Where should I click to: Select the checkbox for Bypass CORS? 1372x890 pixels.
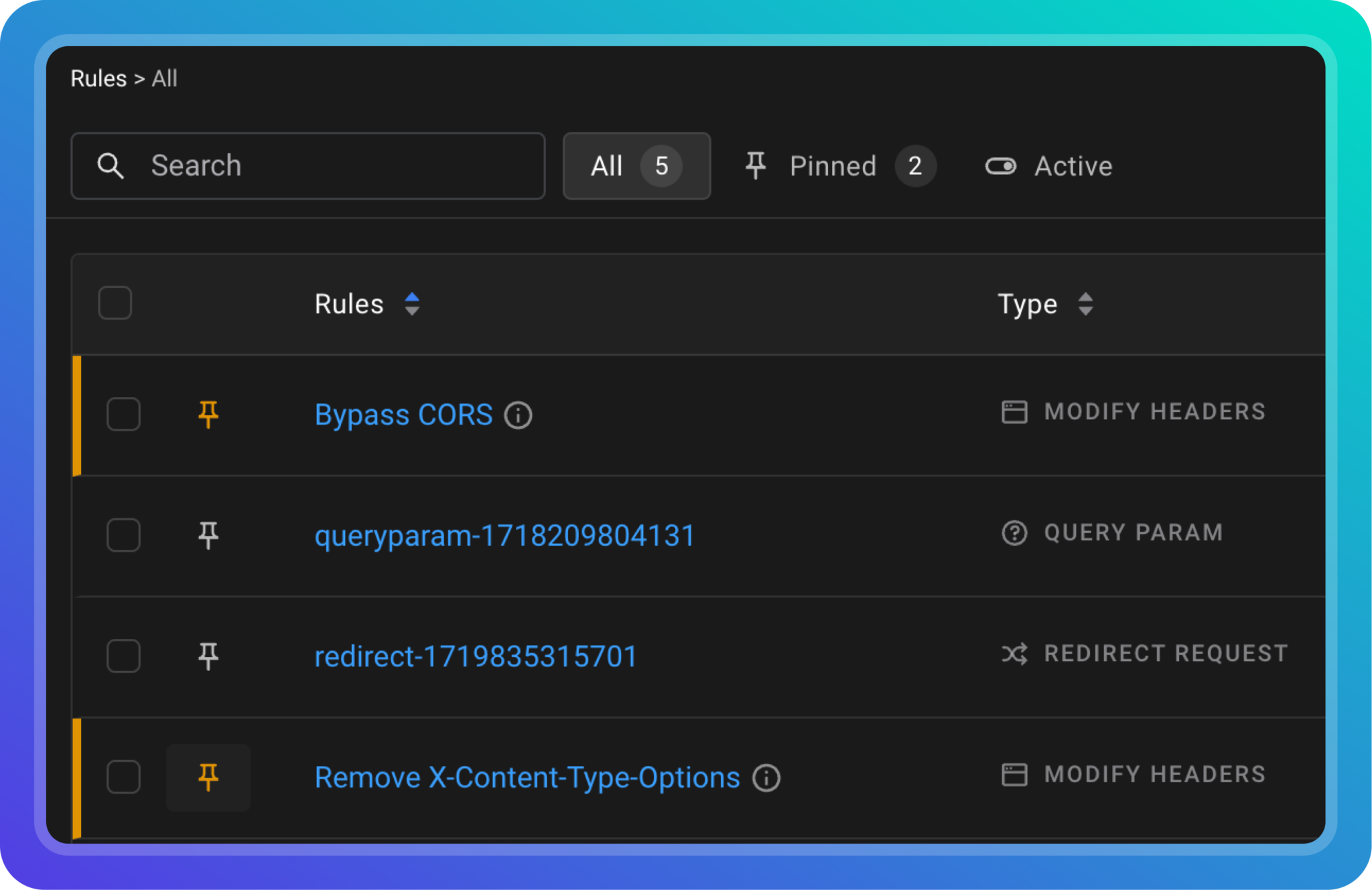point(123,415)
